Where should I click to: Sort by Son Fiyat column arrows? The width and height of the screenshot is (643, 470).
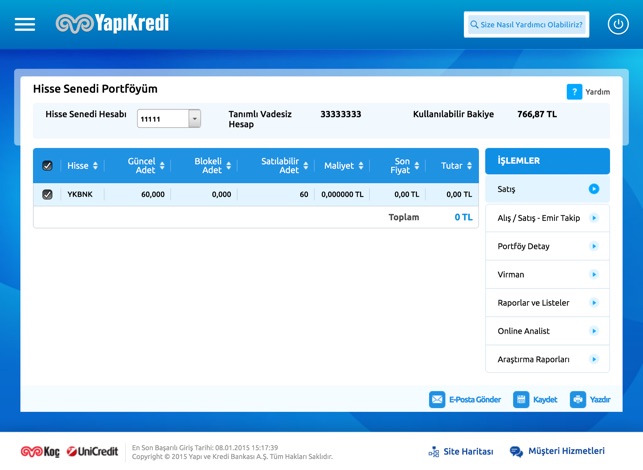[x=417, y=166]
